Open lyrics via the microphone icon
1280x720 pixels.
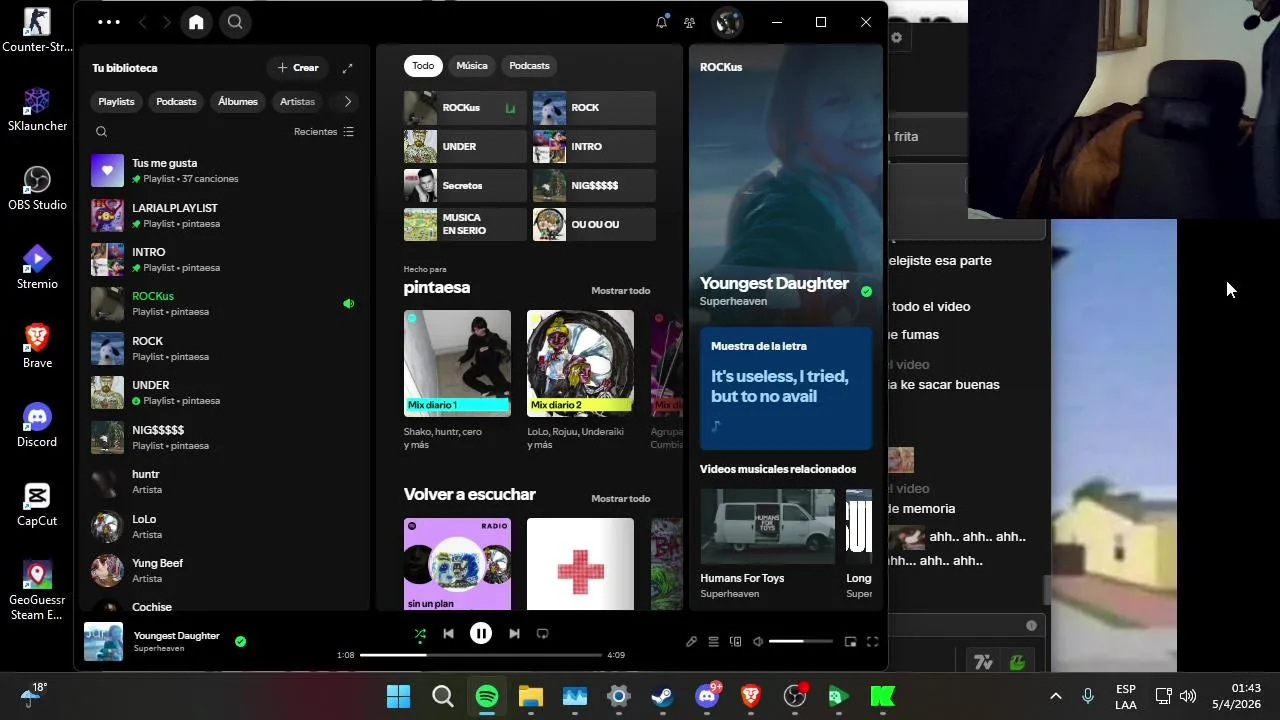[691, 642]
